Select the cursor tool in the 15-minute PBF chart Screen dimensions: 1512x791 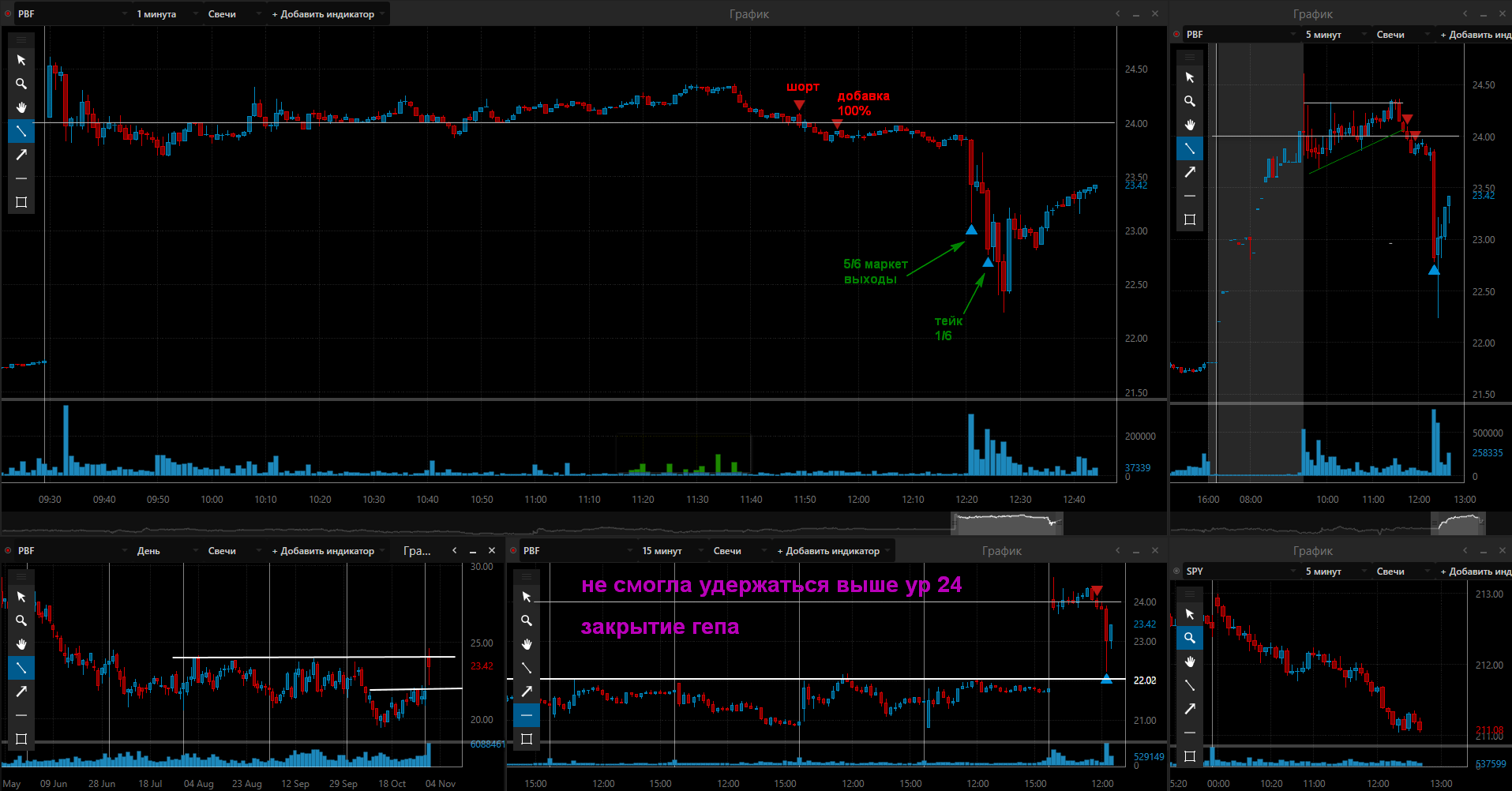click(527, 597)
